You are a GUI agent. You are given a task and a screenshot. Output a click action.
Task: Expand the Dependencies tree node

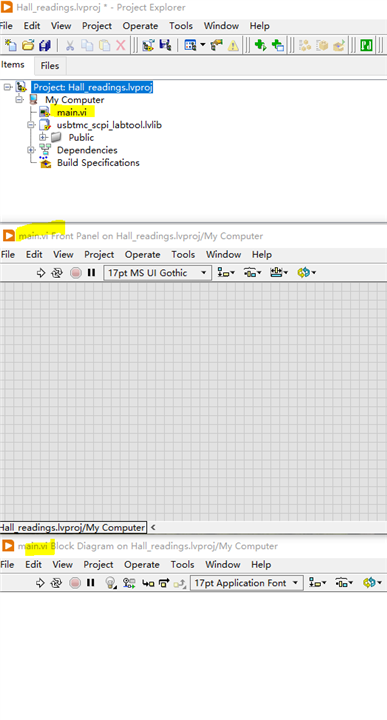pyautogui.click(x=31, y=150)
